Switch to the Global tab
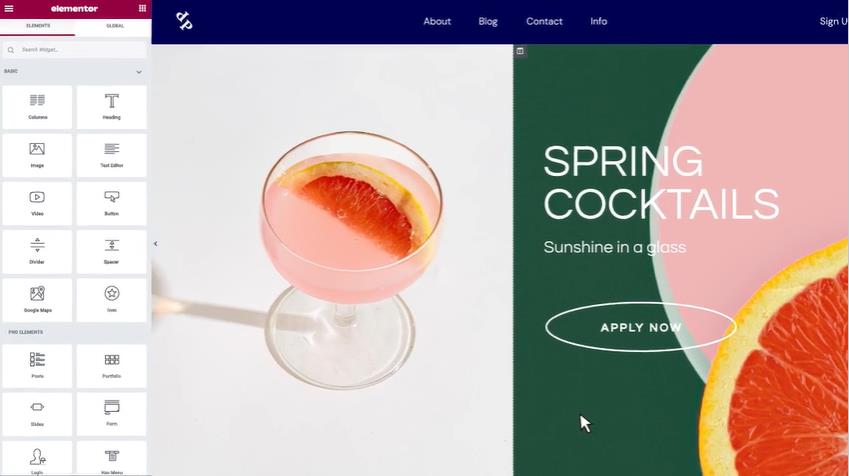Viewport: 849px width, 476px height. coord(114,26)
